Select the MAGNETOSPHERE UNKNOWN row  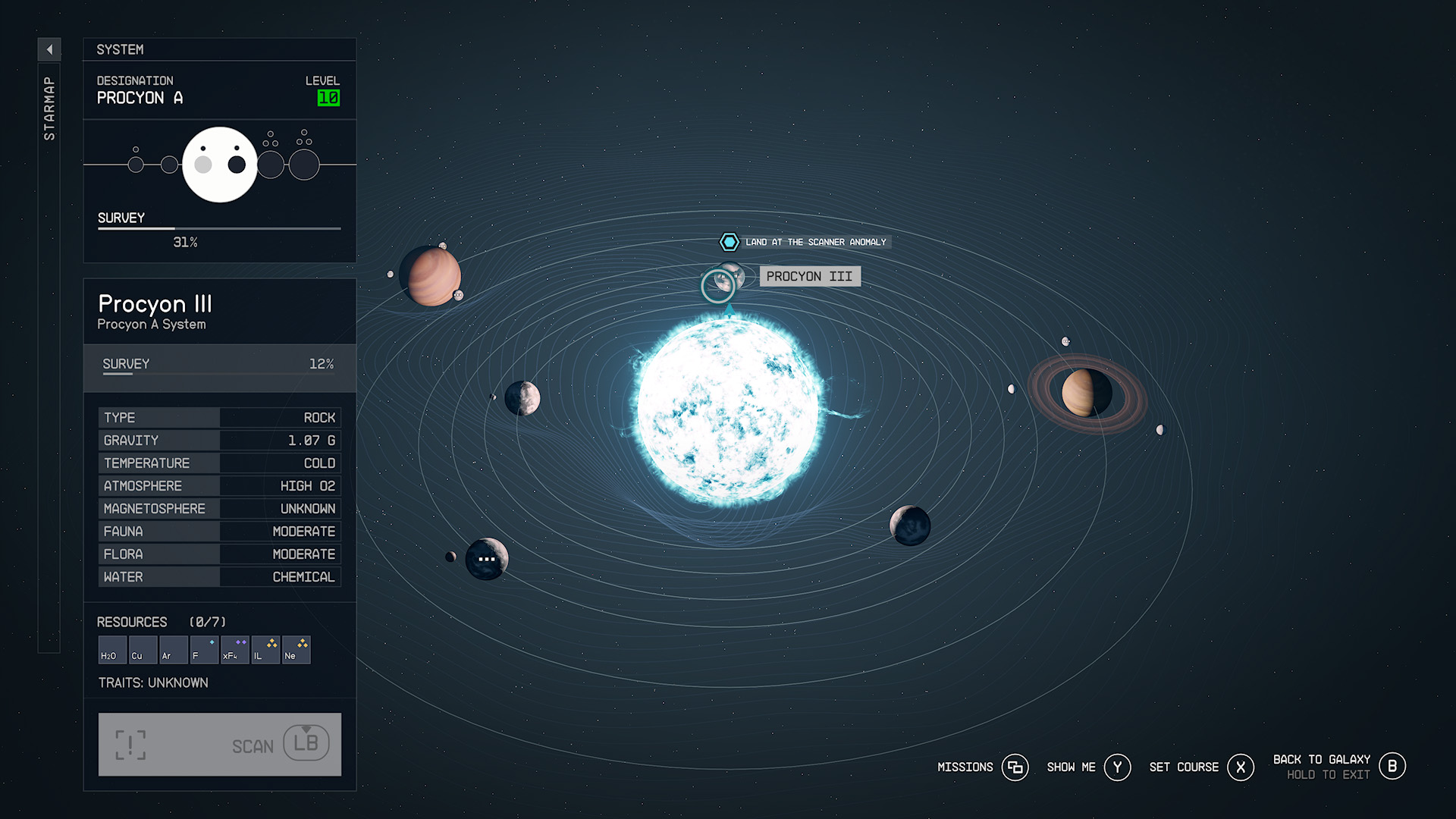point(219,509)
